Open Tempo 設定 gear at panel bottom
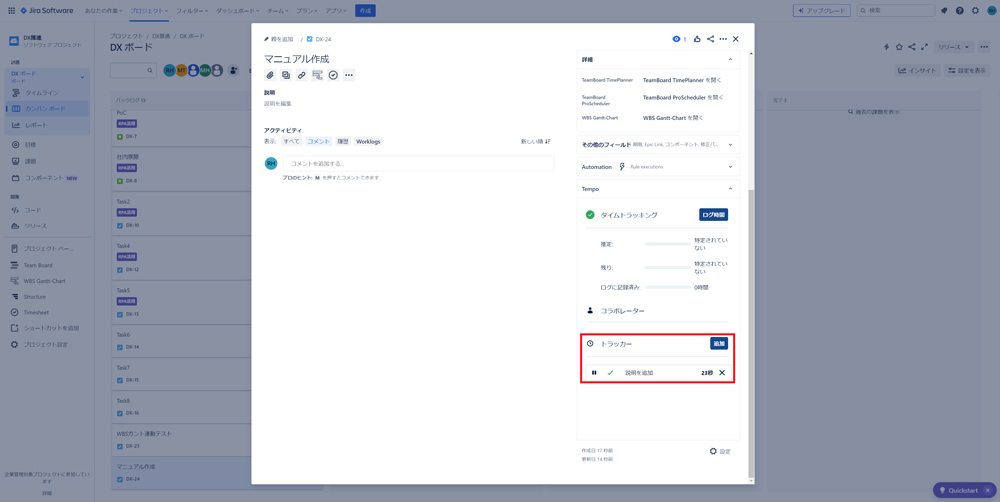1000x502 pixels. tap(720, 451)
